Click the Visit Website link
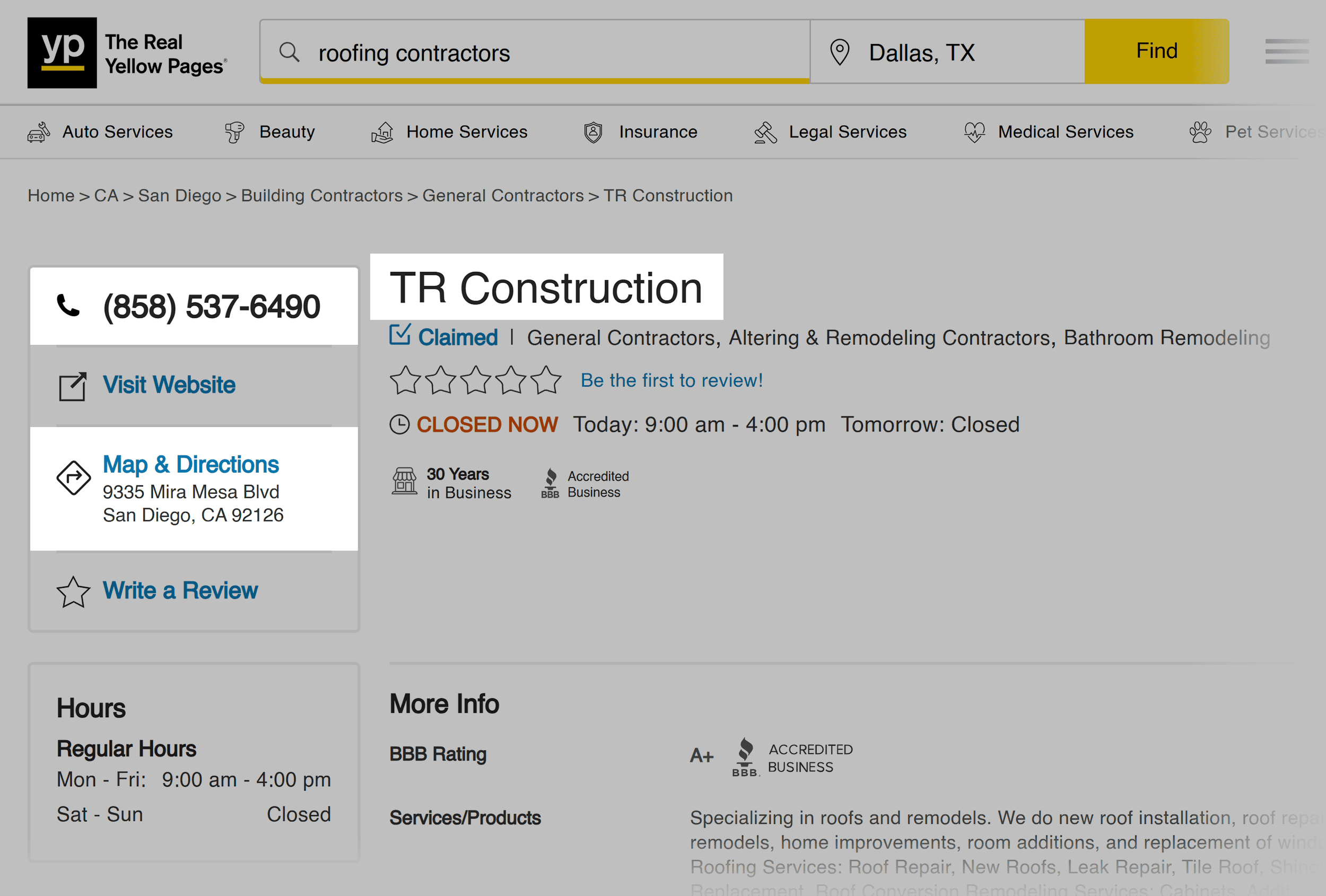The height and width of the screenshot is (896, 1326). (x=168, y=384)
